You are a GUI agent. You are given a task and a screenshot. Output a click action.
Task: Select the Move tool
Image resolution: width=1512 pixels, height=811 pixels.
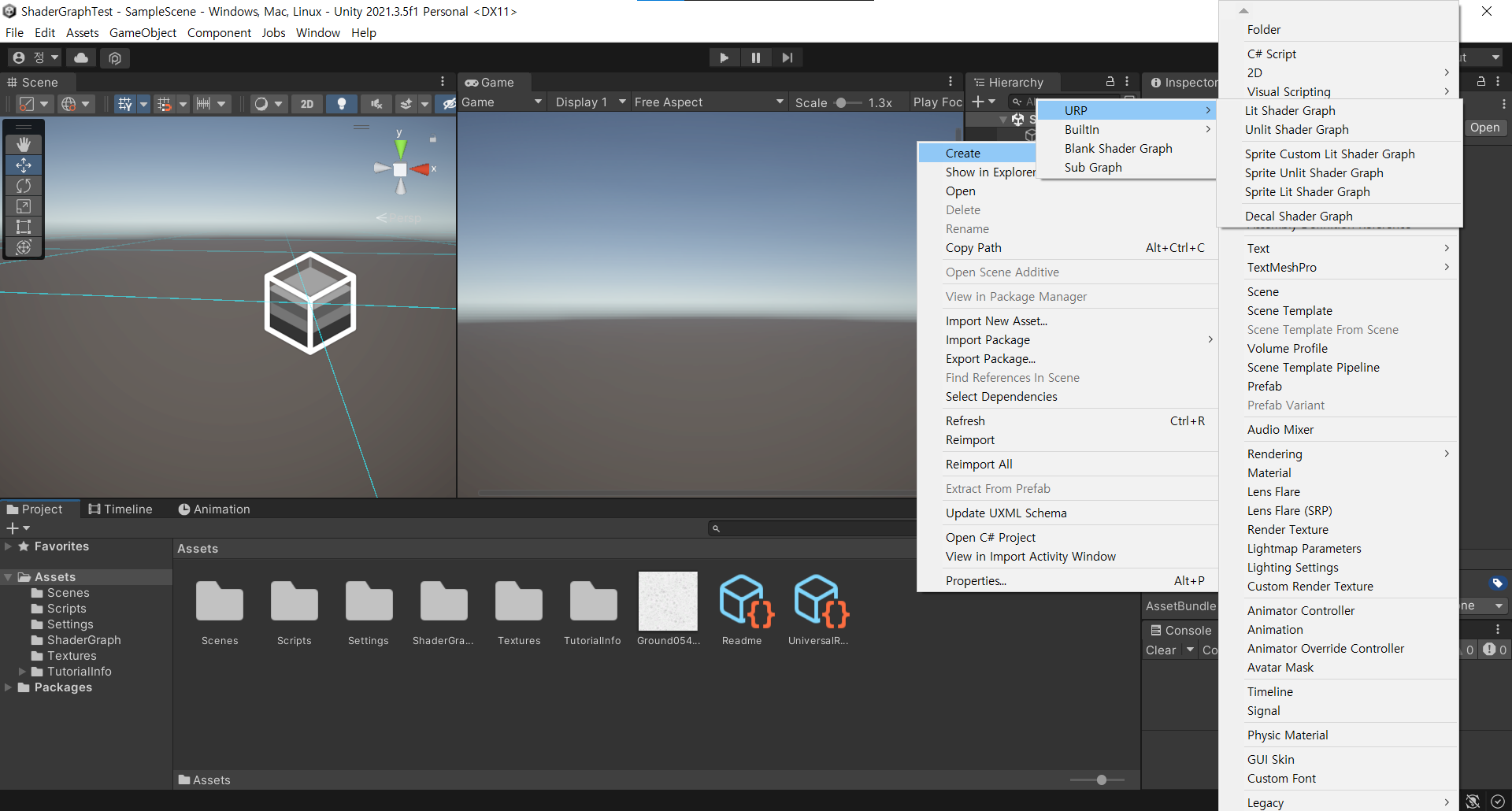(24, 165)
